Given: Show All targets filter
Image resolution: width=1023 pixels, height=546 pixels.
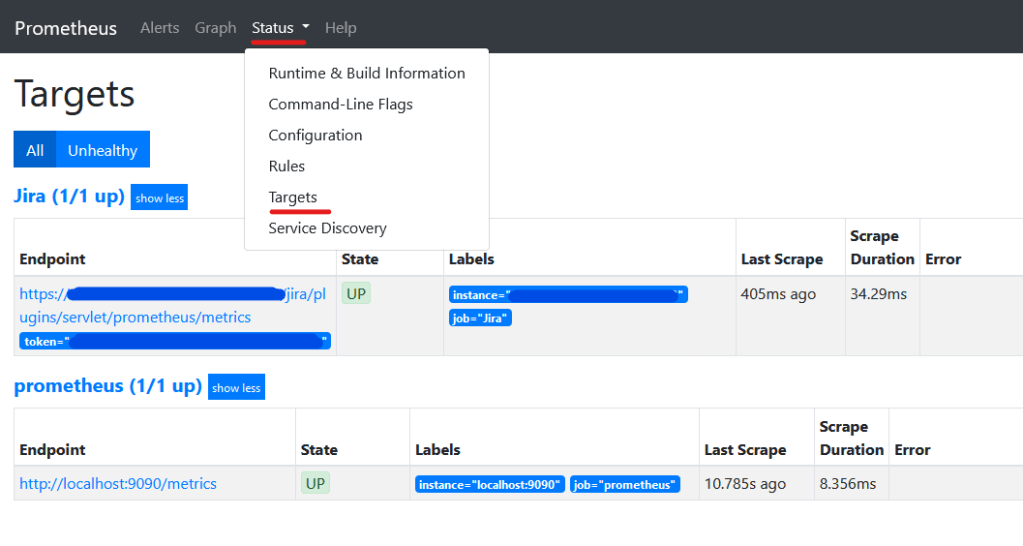Looking at the screenshot, I should point(35,150).
